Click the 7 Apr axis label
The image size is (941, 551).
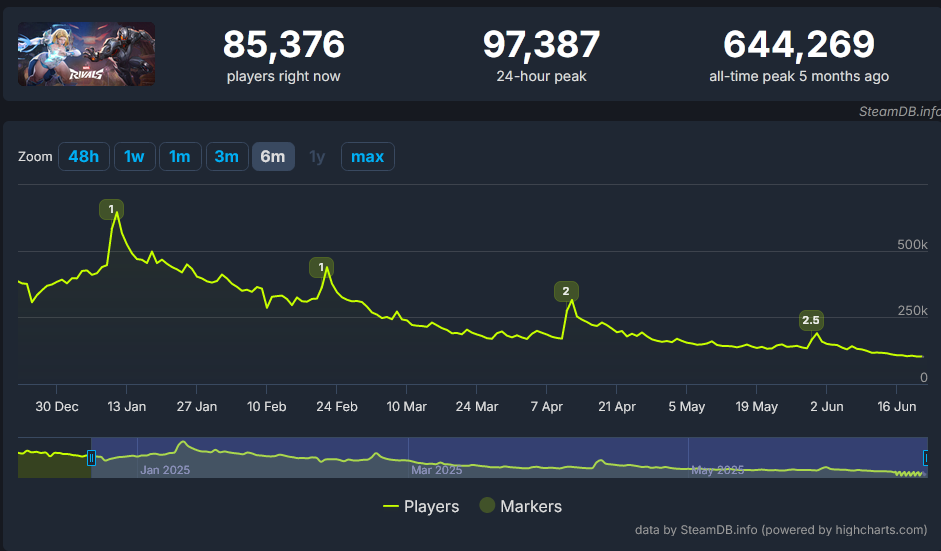point(547,406)
